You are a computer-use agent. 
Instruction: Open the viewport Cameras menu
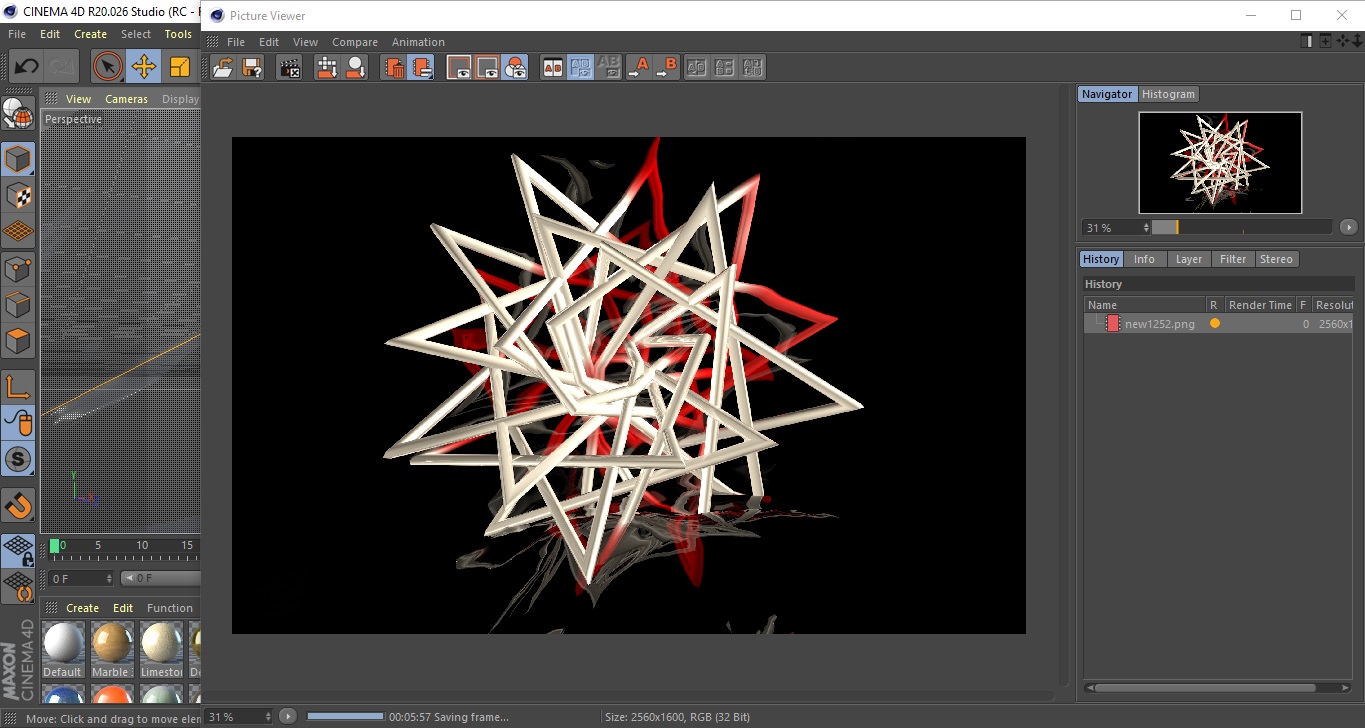(x=126, y=99)
